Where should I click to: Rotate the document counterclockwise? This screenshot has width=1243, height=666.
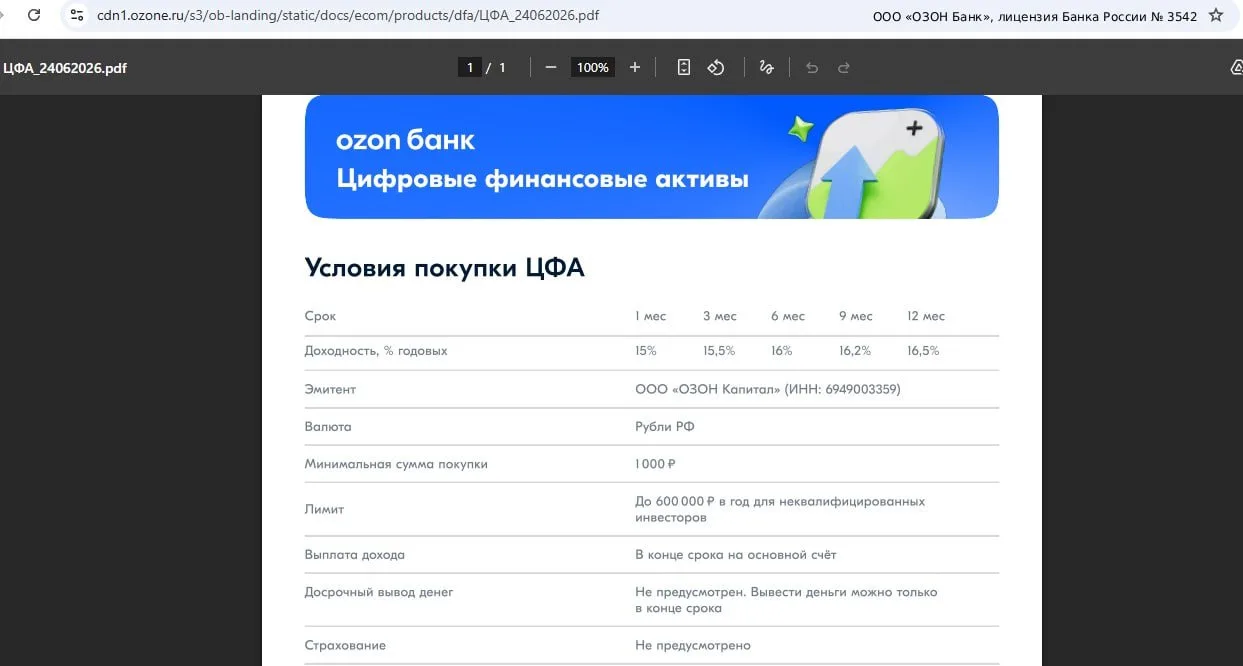click(x=716, y=67)
